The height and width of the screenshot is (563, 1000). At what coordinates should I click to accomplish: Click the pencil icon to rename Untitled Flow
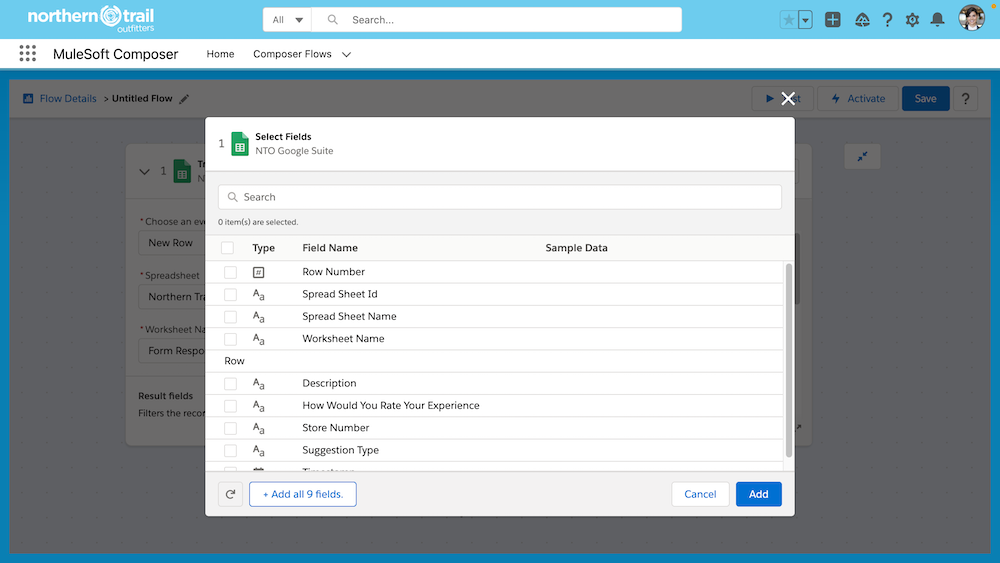(x=184, y=99)
